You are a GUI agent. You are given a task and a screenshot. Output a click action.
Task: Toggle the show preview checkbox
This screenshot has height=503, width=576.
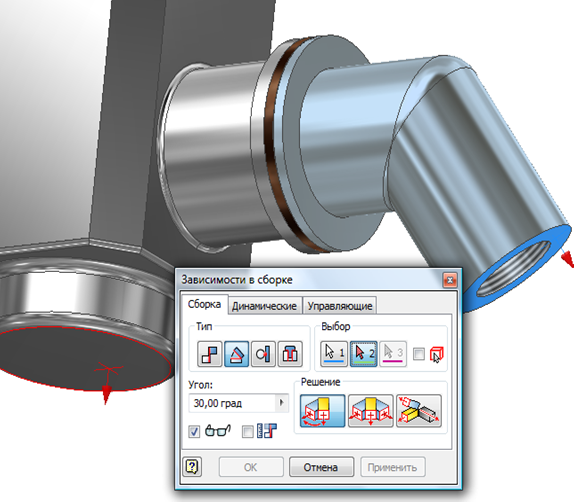(194, 431)
